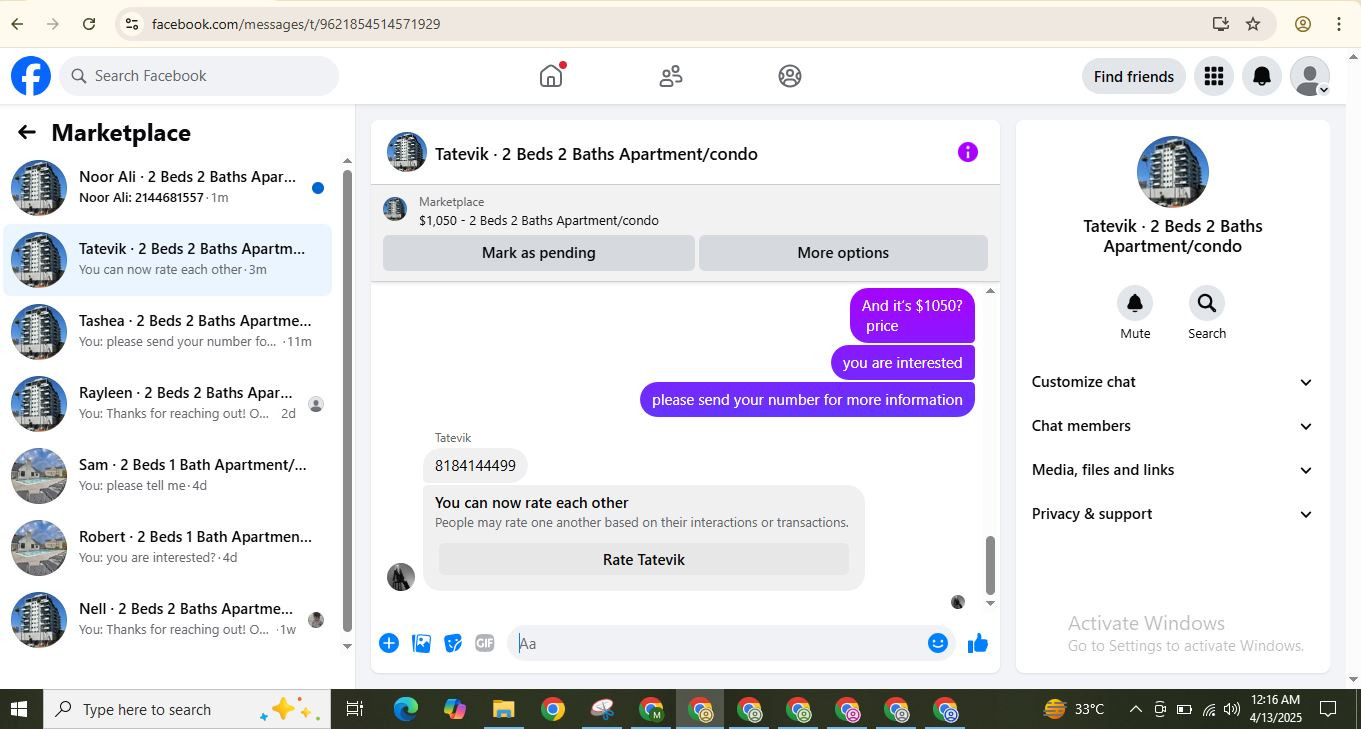The image size is (1361, 729).
Task: Open the Facebook menu grid icon
Action: (1214, 76)
